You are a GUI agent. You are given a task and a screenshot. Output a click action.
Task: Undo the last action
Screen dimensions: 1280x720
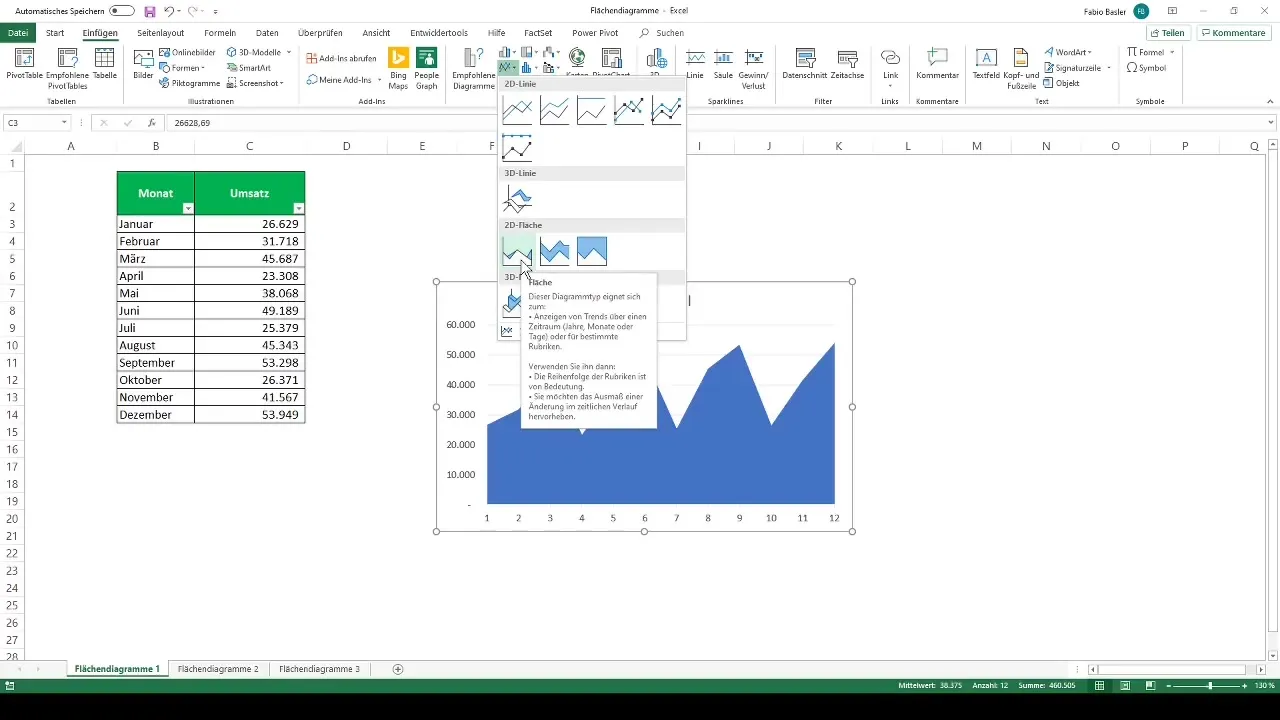tap(170, 11)
